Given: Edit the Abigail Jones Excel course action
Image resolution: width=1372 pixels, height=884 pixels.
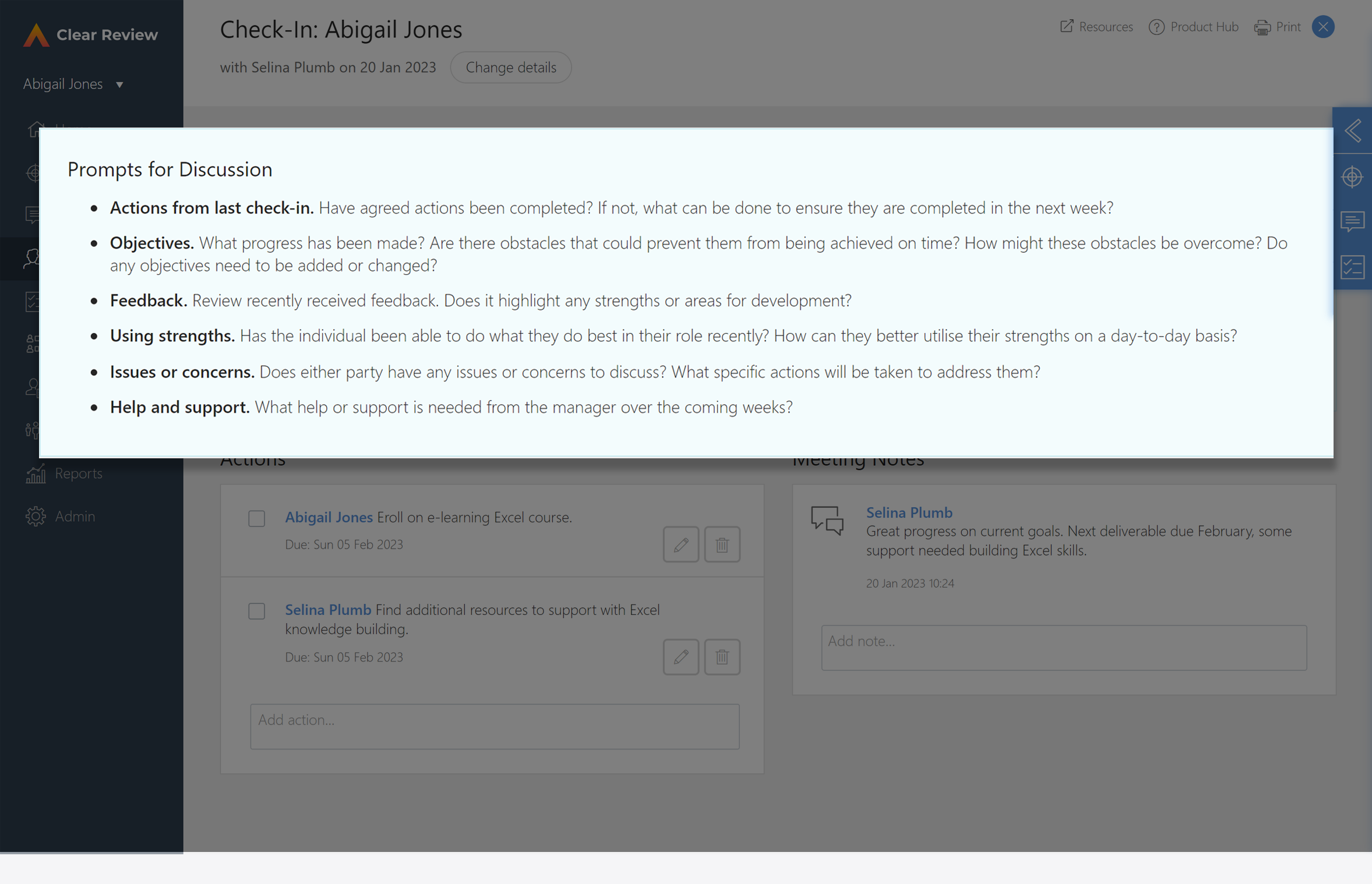Looking at the screenshot, I should tap(681, 544).
